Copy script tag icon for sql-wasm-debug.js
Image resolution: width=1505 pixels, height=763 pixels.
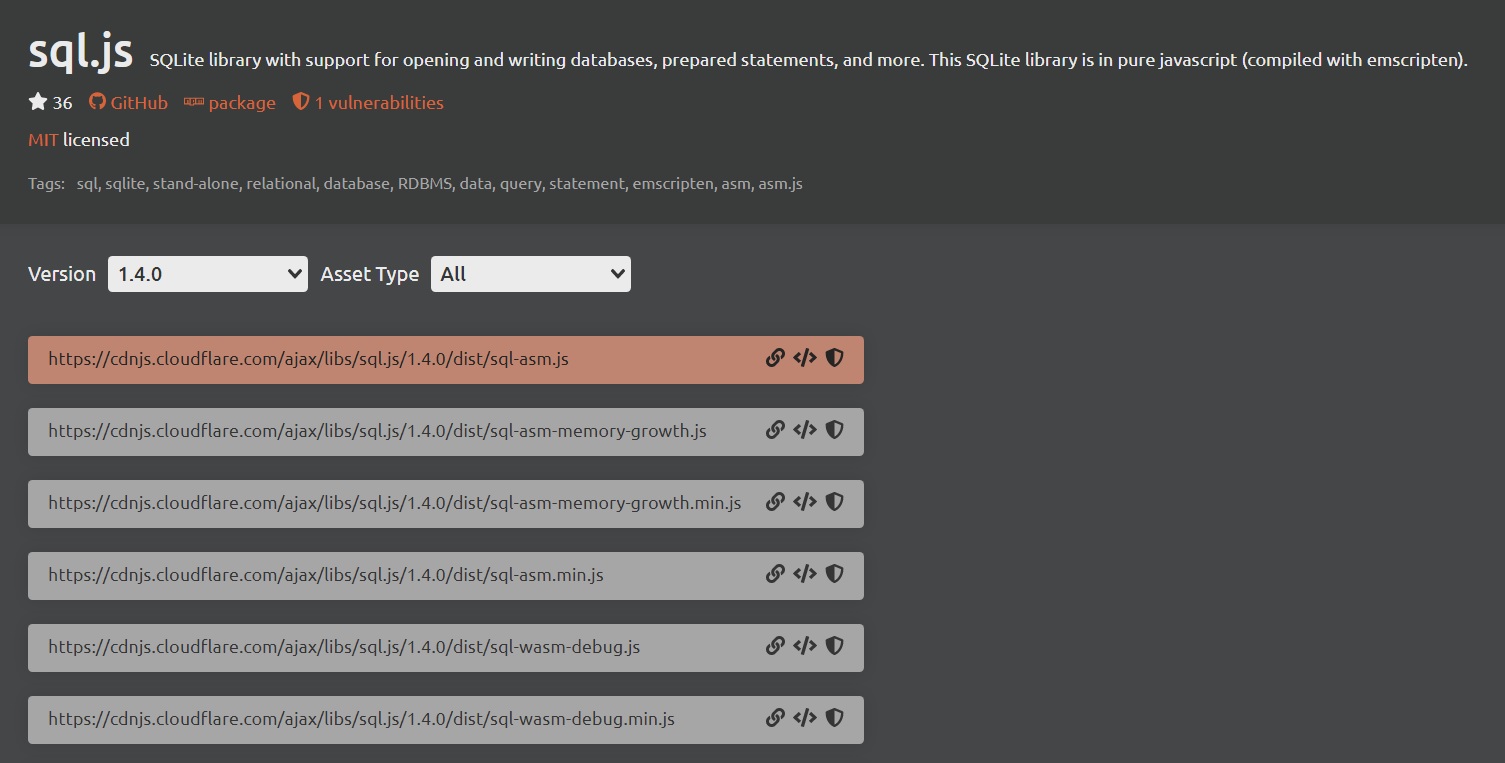click(x=805, y=646)
